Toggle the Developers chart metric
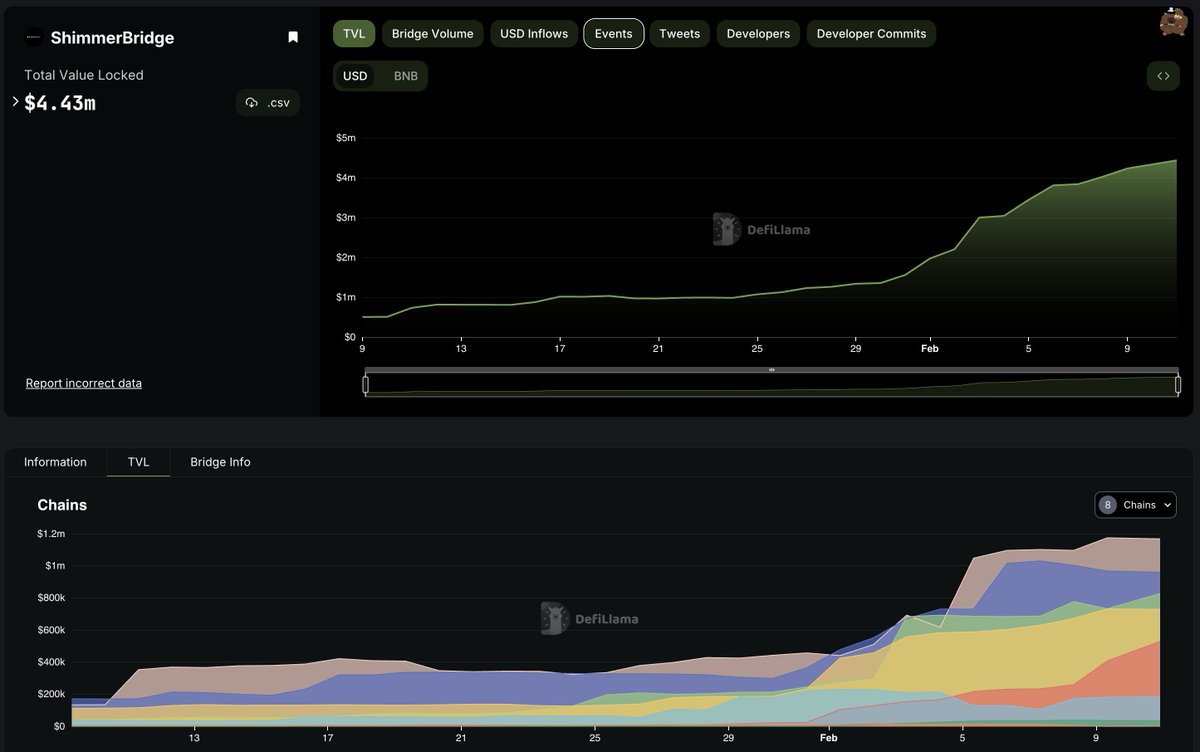Image resolution: width=1200 pixels, height=752 pixels. [x=758, y=34]
